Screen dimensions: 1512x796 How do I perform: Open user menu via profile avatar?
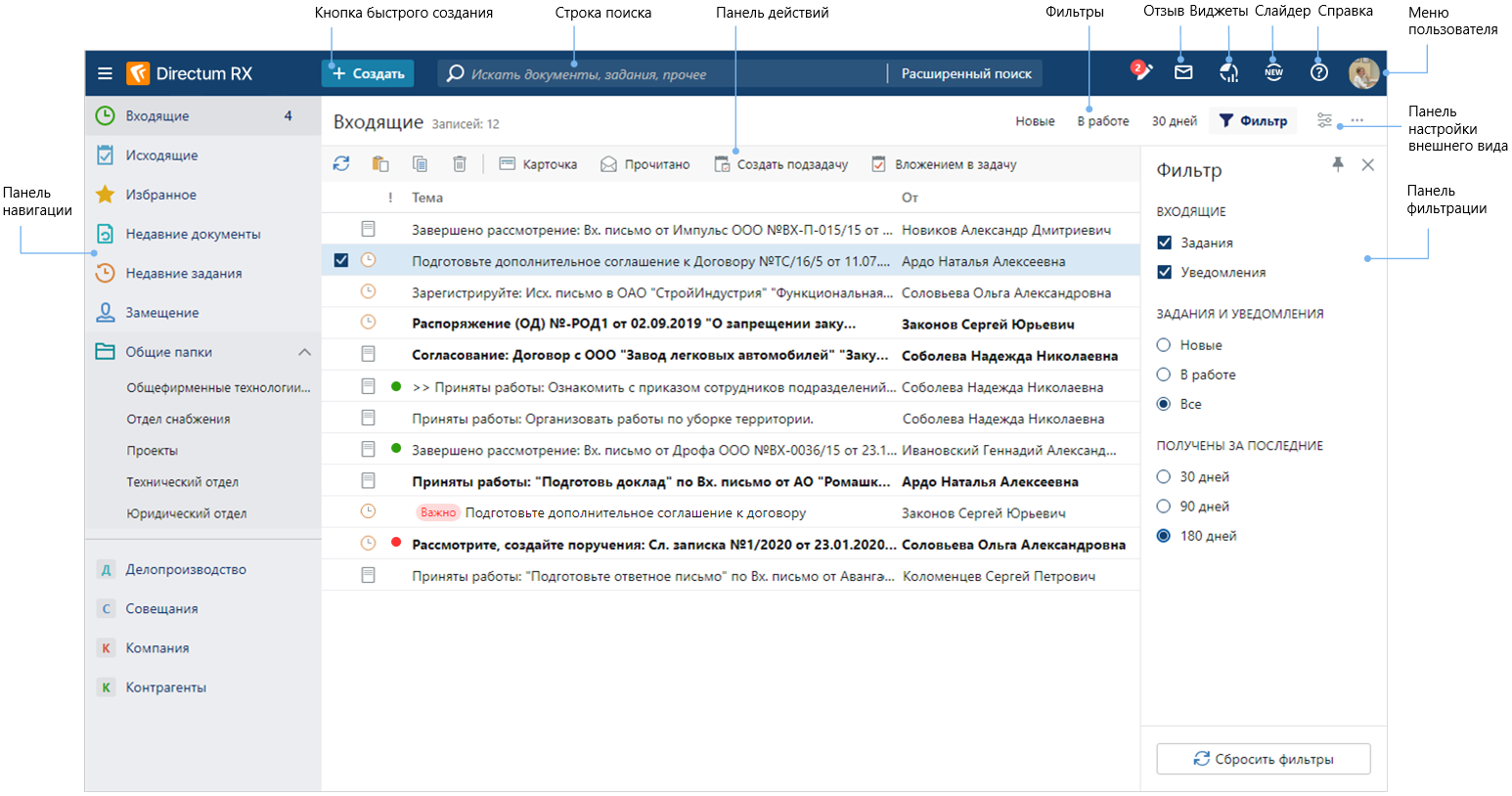(1363, 72)
